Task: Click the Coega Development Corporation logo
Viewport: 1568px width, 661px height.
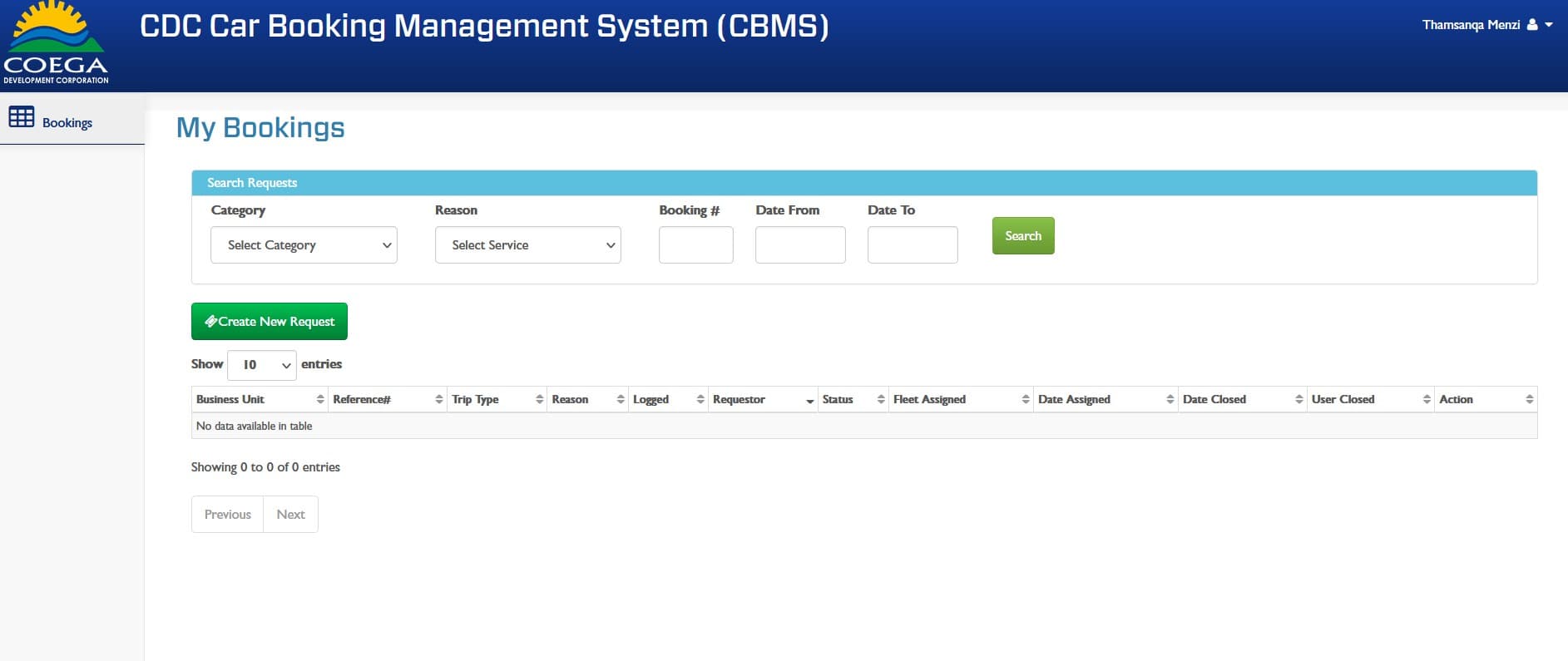Action: [x=56, y=43]
